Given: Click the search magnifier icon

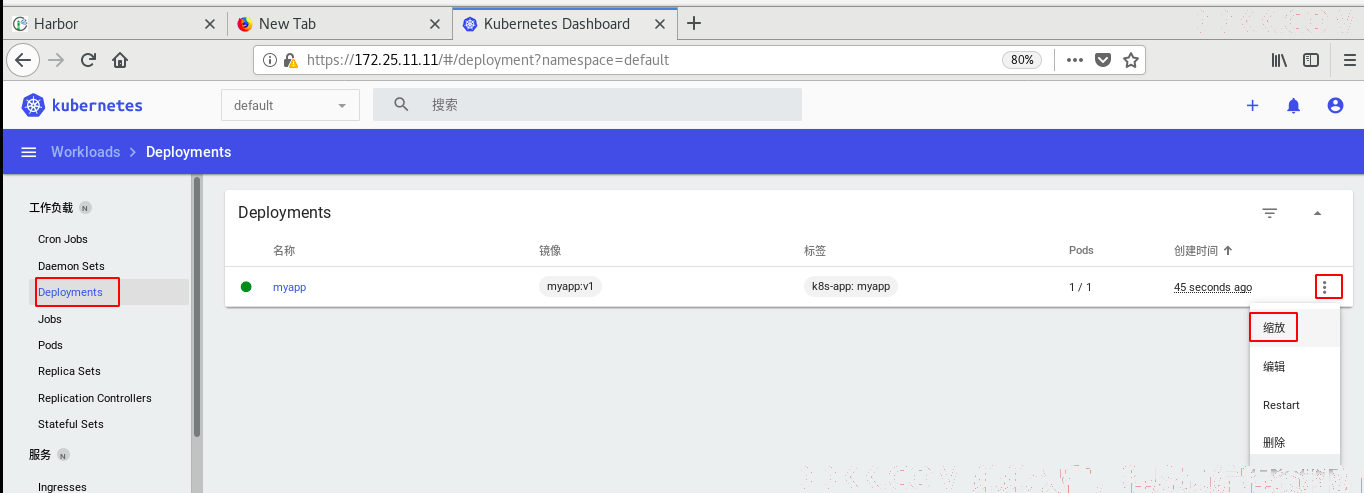Looking at the screenshot, I should pyautogui.click(x=401, y=104).
